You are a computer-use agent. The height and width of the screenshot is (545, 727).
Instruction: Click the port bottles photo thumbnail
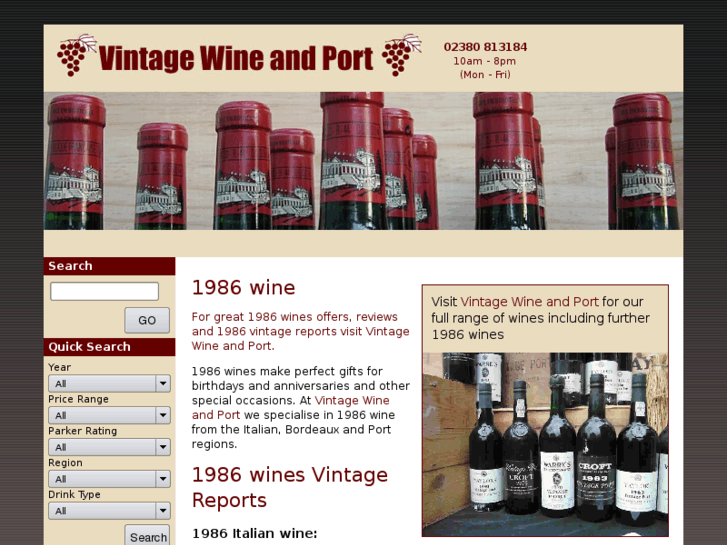[545, 444]
